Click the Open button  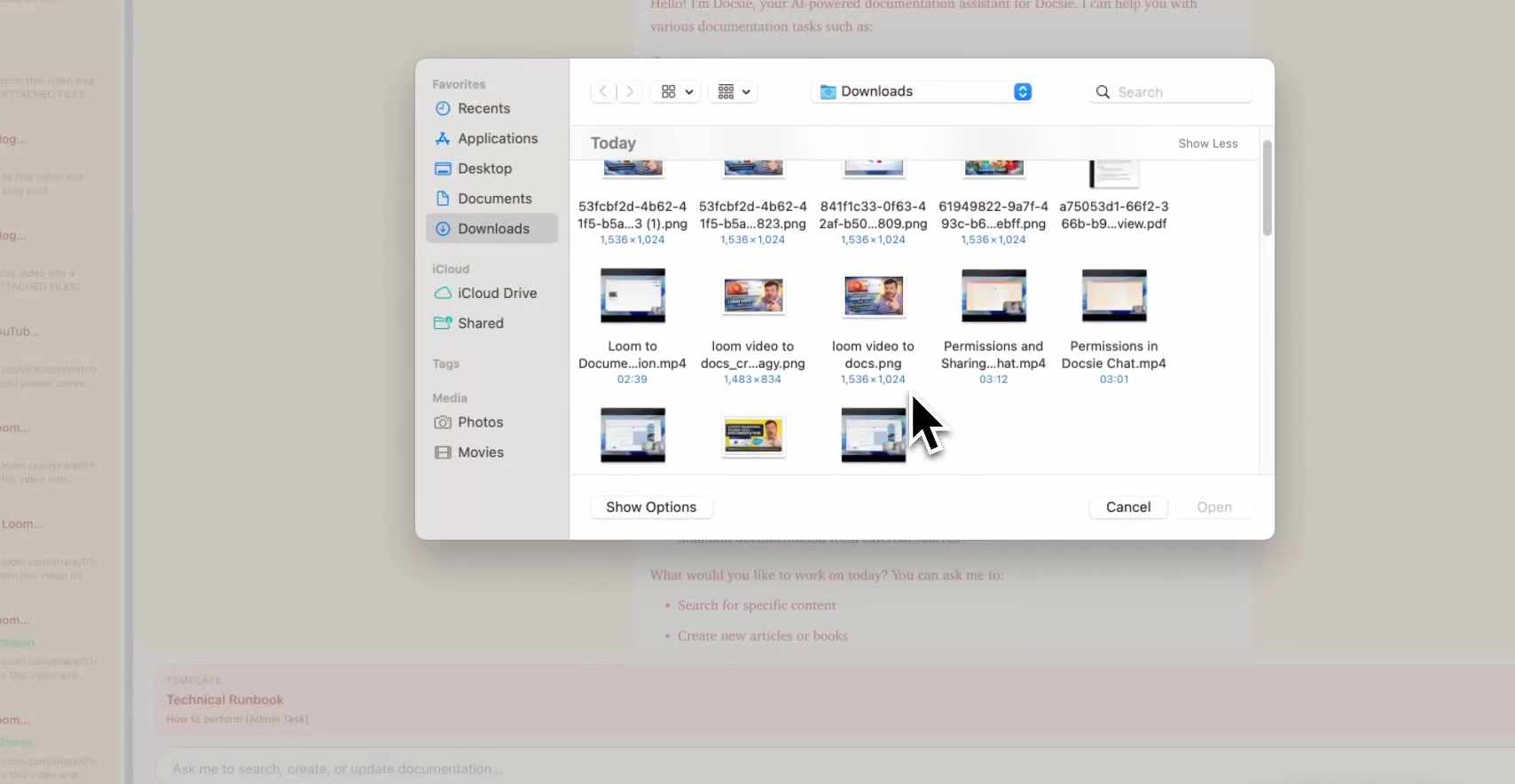(x=1214, y=507)
